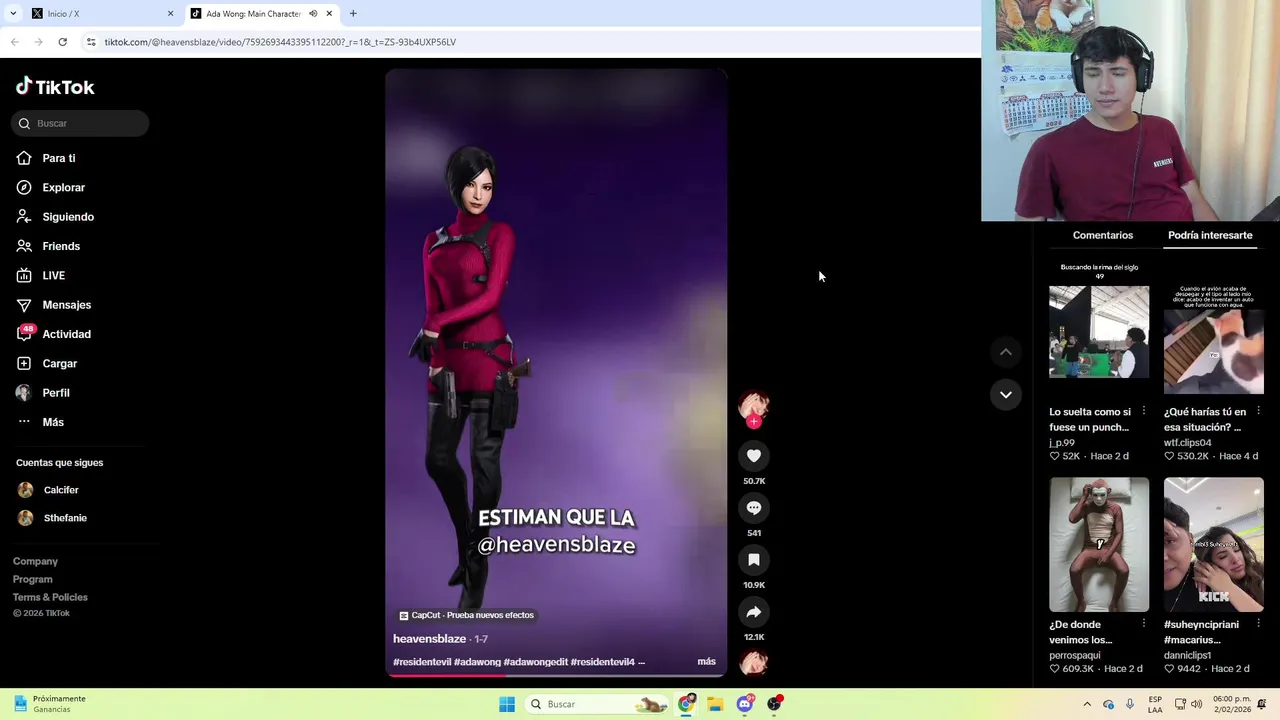Click the browser address bar URL
This screenshot has width=1280, height=720.
pyautogui.click(x=280, y=42)
